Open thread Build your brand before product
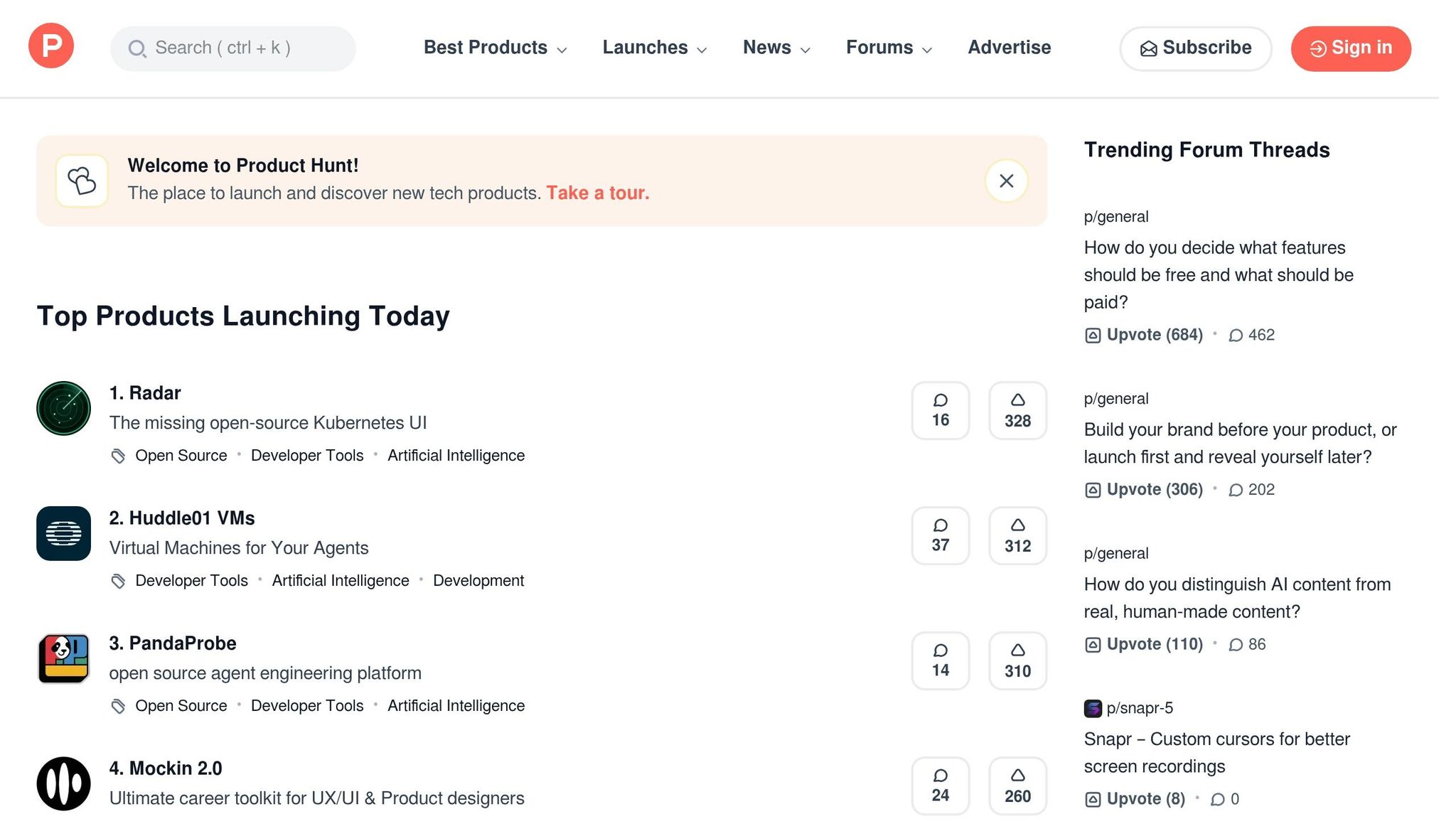Image resolution: width=1456 pixels, height=819 pixels. coord(1241,443)
